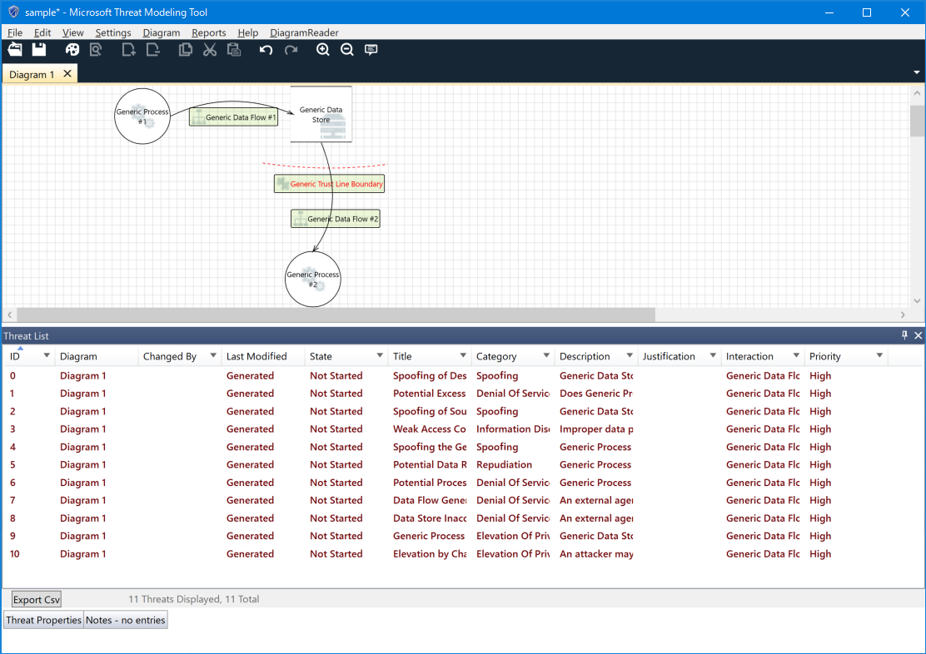Click the Save floppy disk icon
The image size is (926, 654).
point(39,50)
